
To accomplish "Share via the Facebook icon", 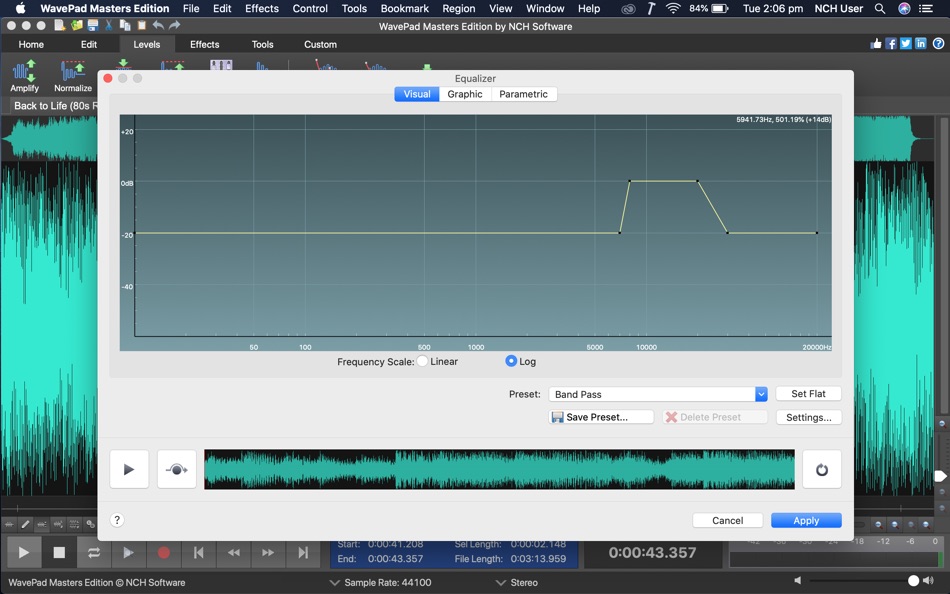I will click(891, 44).
